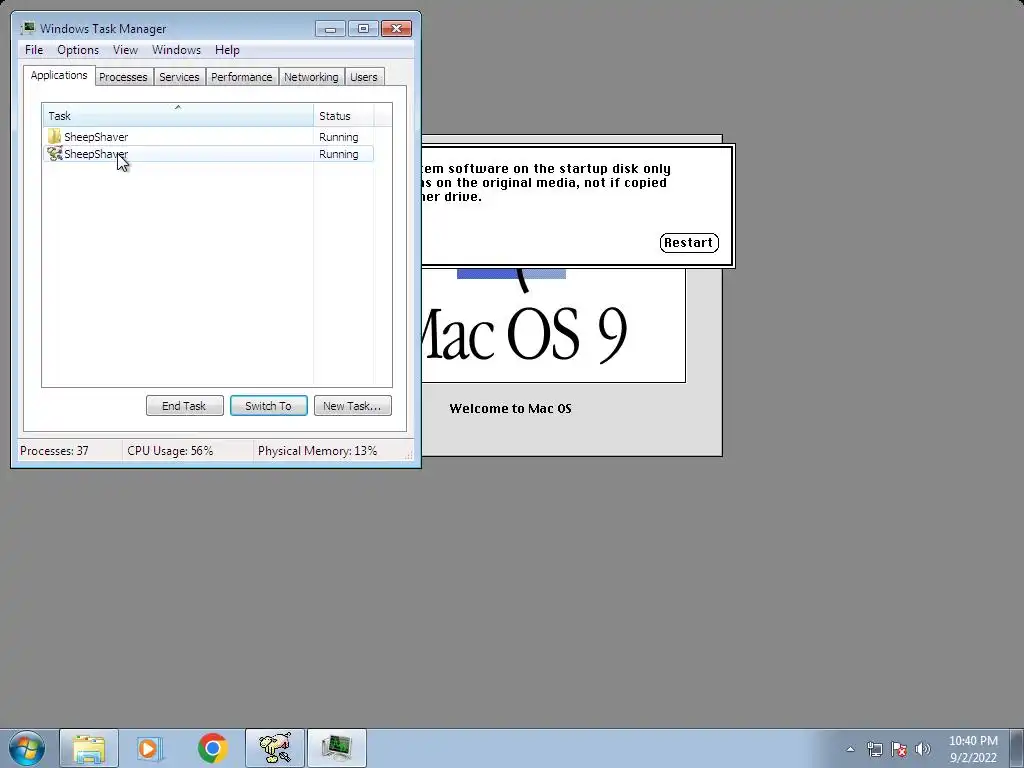The height and width of the screenshot is (768, 1024).
Task: Open the Help menu
Action: click(x=227, y=50)
